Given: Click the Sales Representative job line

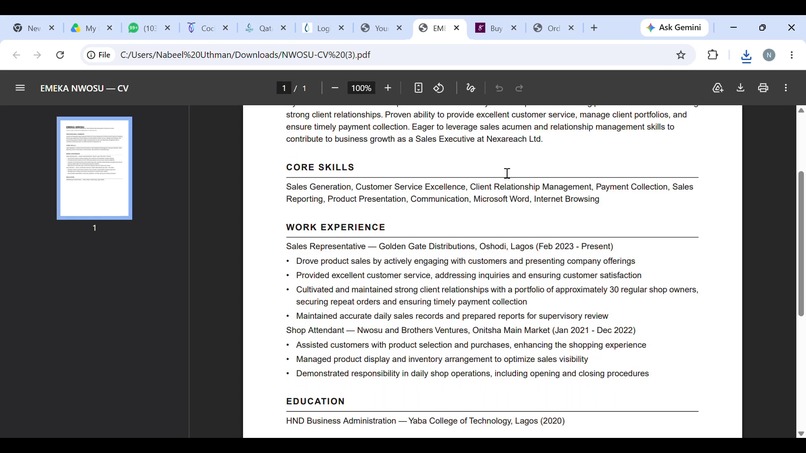Looking at the screenshot, I should (x=449, y=246).
